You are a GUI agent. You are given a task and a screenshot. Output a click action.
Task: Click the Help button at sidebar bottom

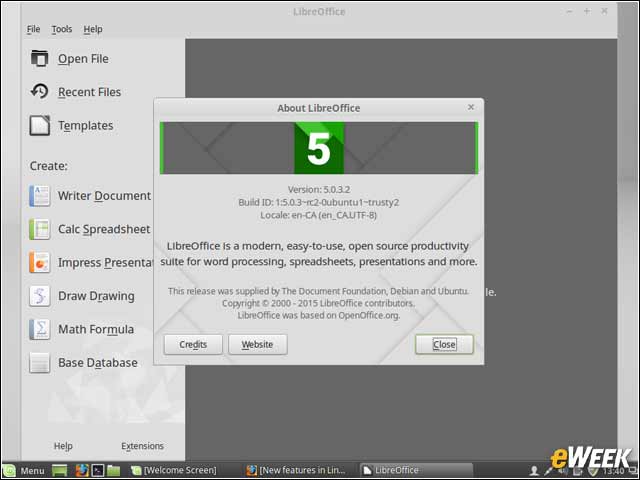[63, 446]
